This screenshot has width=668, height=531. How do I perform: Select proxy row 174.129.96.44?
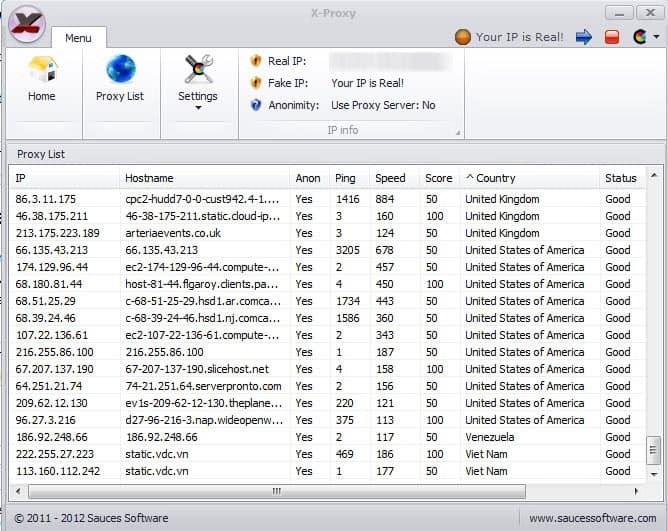tap(328, 267)
